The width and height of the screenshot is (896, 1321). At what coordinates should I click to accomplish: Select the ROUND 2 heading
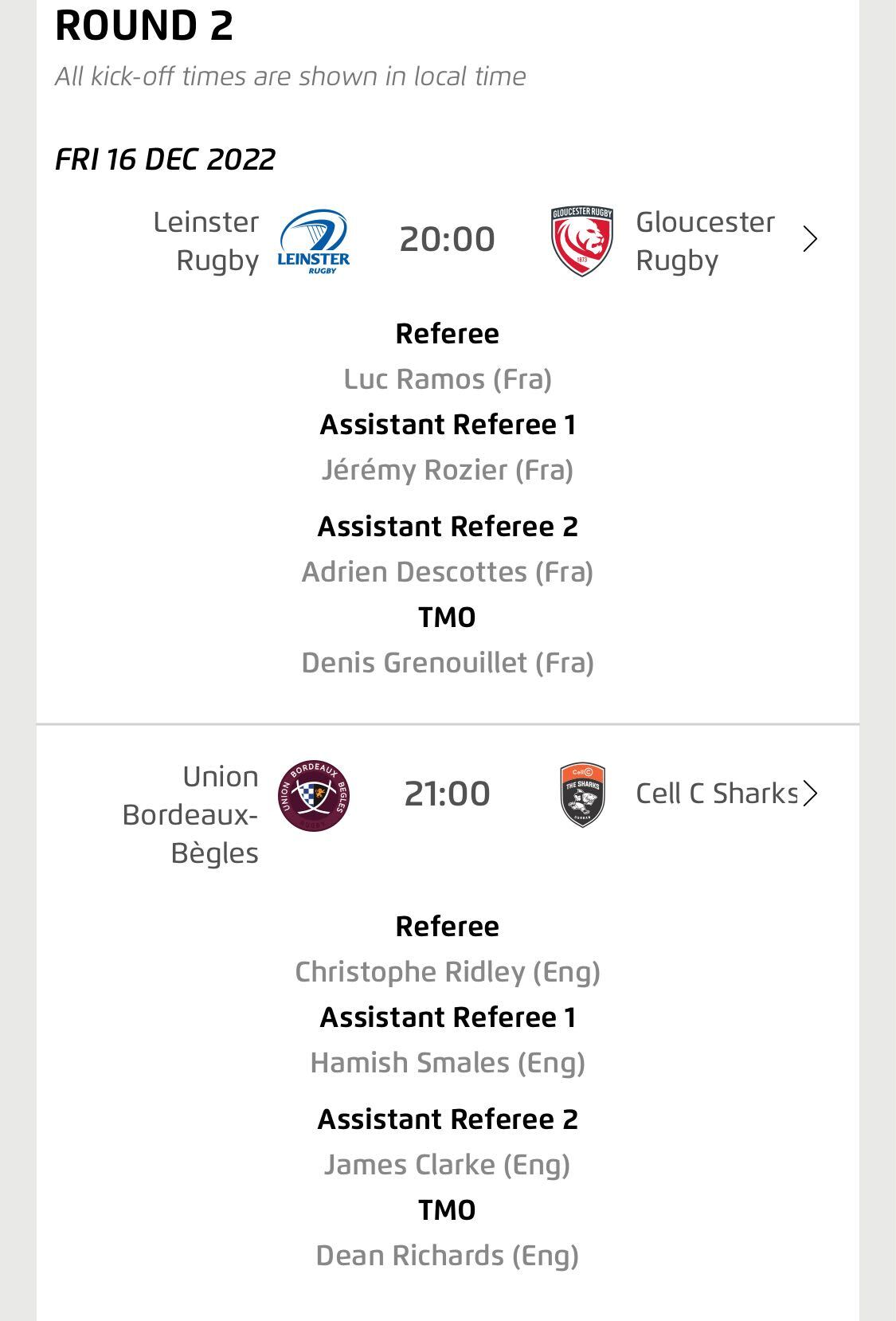144,25
